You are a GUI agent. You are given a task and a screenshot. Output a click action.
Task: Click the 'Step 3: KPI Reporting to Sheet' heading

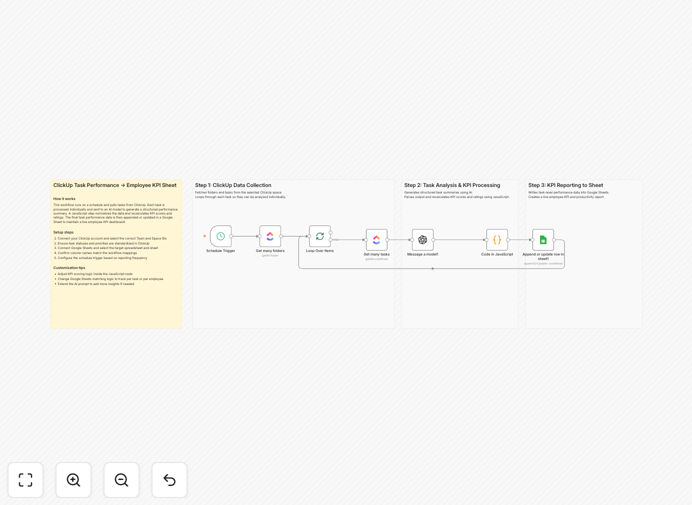pyautogui.click(x=565, y=185)
